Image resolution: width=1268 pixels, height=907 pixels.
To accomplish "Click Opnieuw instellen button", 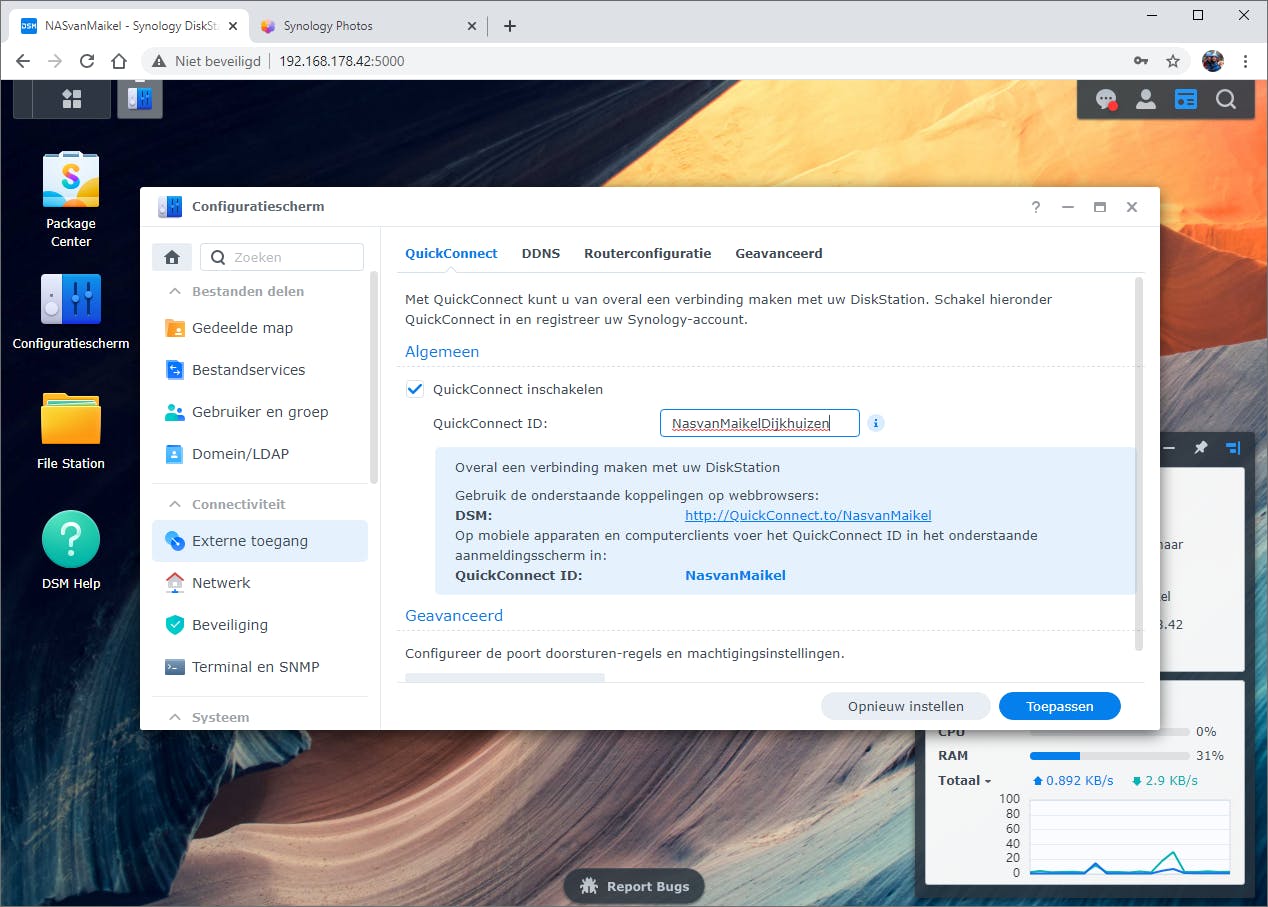I will point(906,706).
